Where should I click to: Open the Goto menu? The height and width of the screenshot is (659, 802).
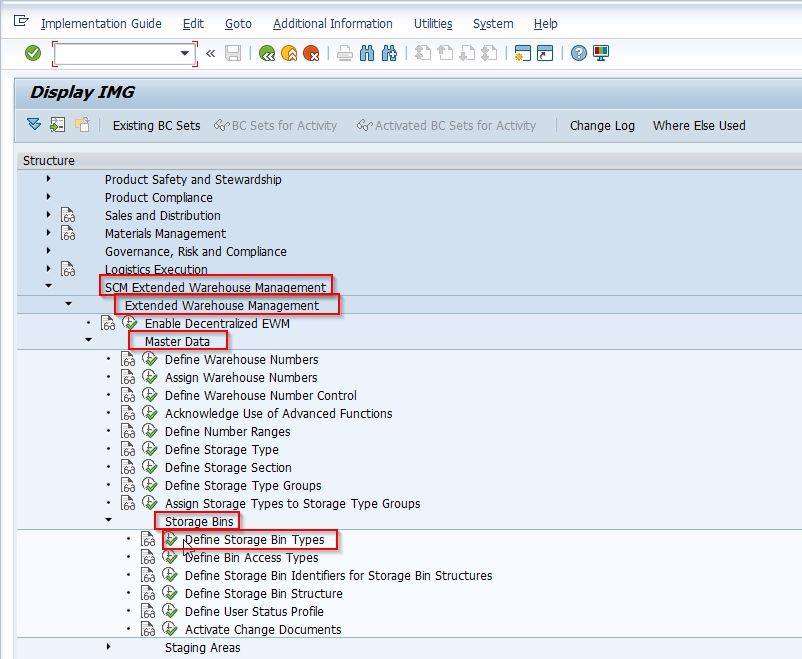(238, 24)
